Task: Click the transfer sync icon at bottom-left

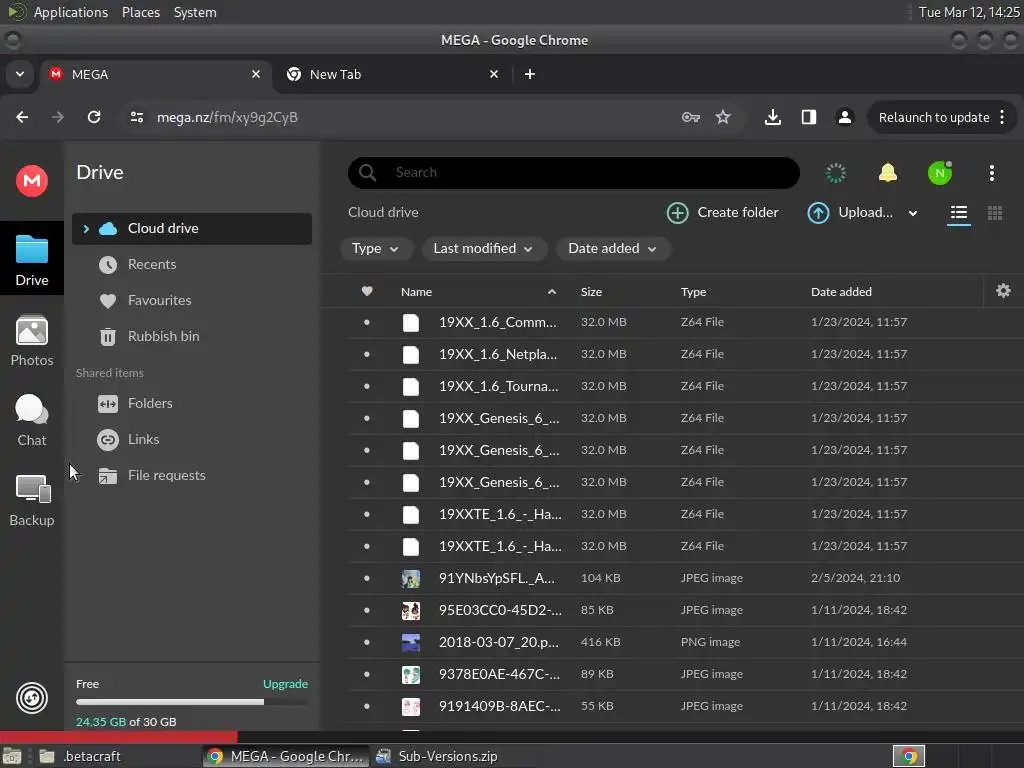Action: [31, 697]
